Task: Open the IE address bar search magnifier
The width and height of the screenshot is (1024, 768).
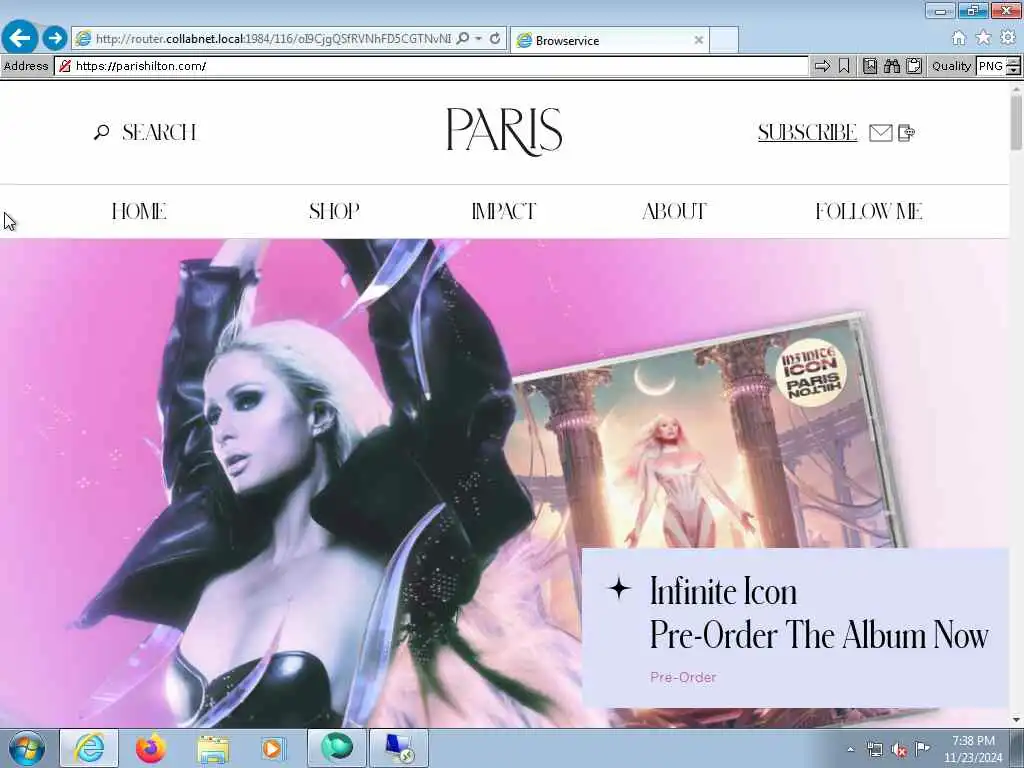Action: (x=462, y=39)
